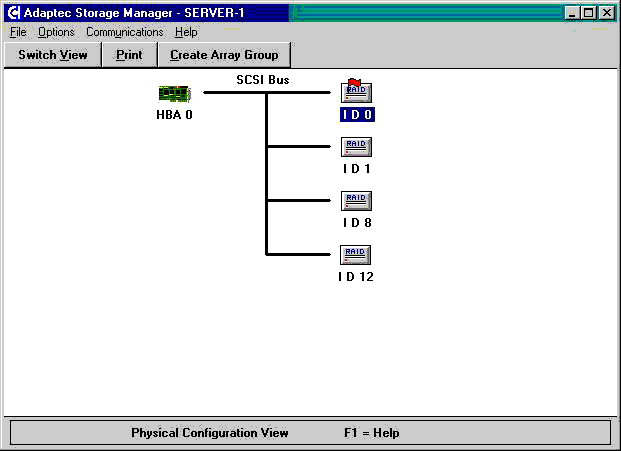Select the HBA 0 controller card icon
Viewport: 621px width, 451px height.
(x=175, y=94)
